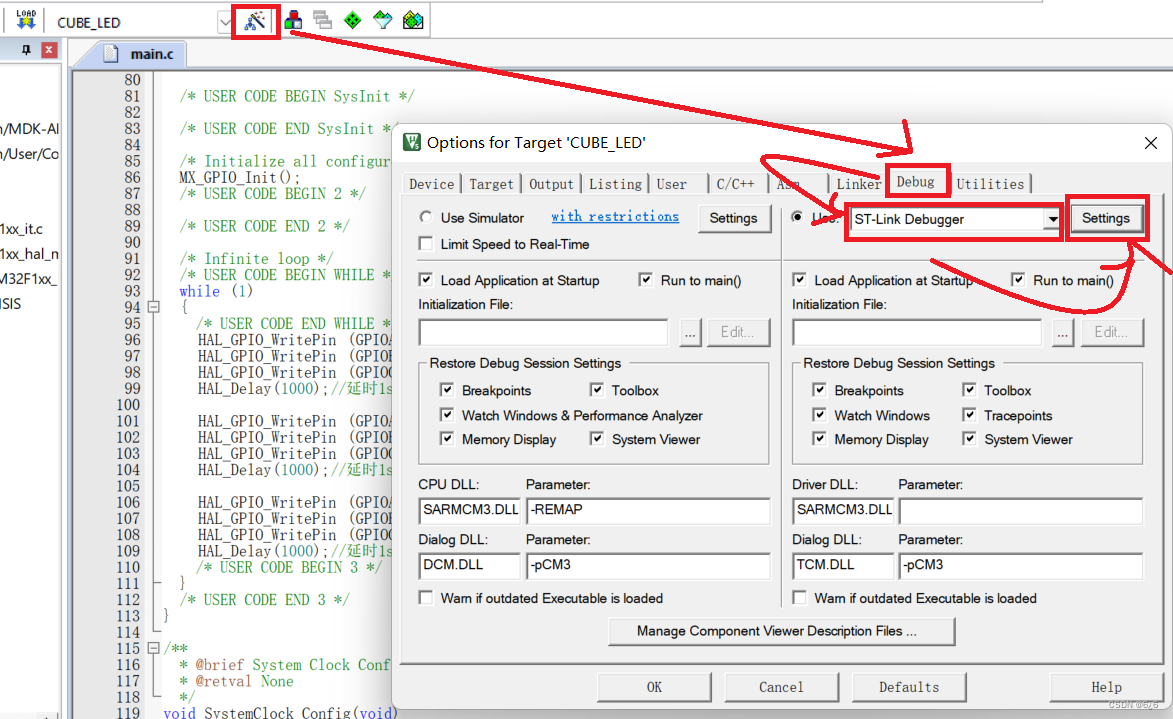The image size is (1173, 719).
Task: Collapse the comment block fold at line 115
Action: 153,648
